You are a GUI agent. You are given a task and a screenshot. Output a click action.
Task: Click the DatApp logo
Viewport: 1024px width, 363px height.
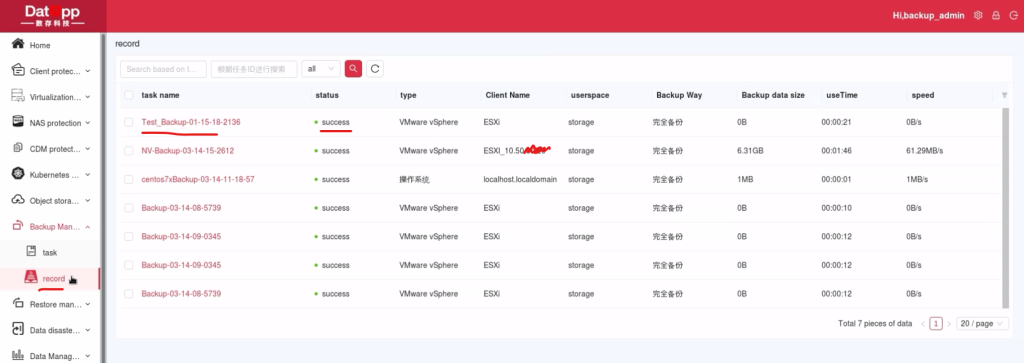52,16
